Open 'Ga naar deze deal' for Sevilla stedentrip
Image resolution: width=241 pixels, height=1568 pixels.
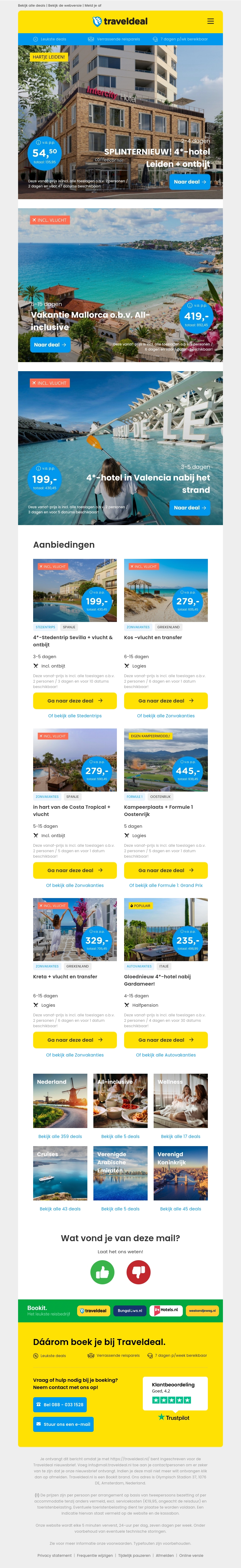click(x=75, y=701)
